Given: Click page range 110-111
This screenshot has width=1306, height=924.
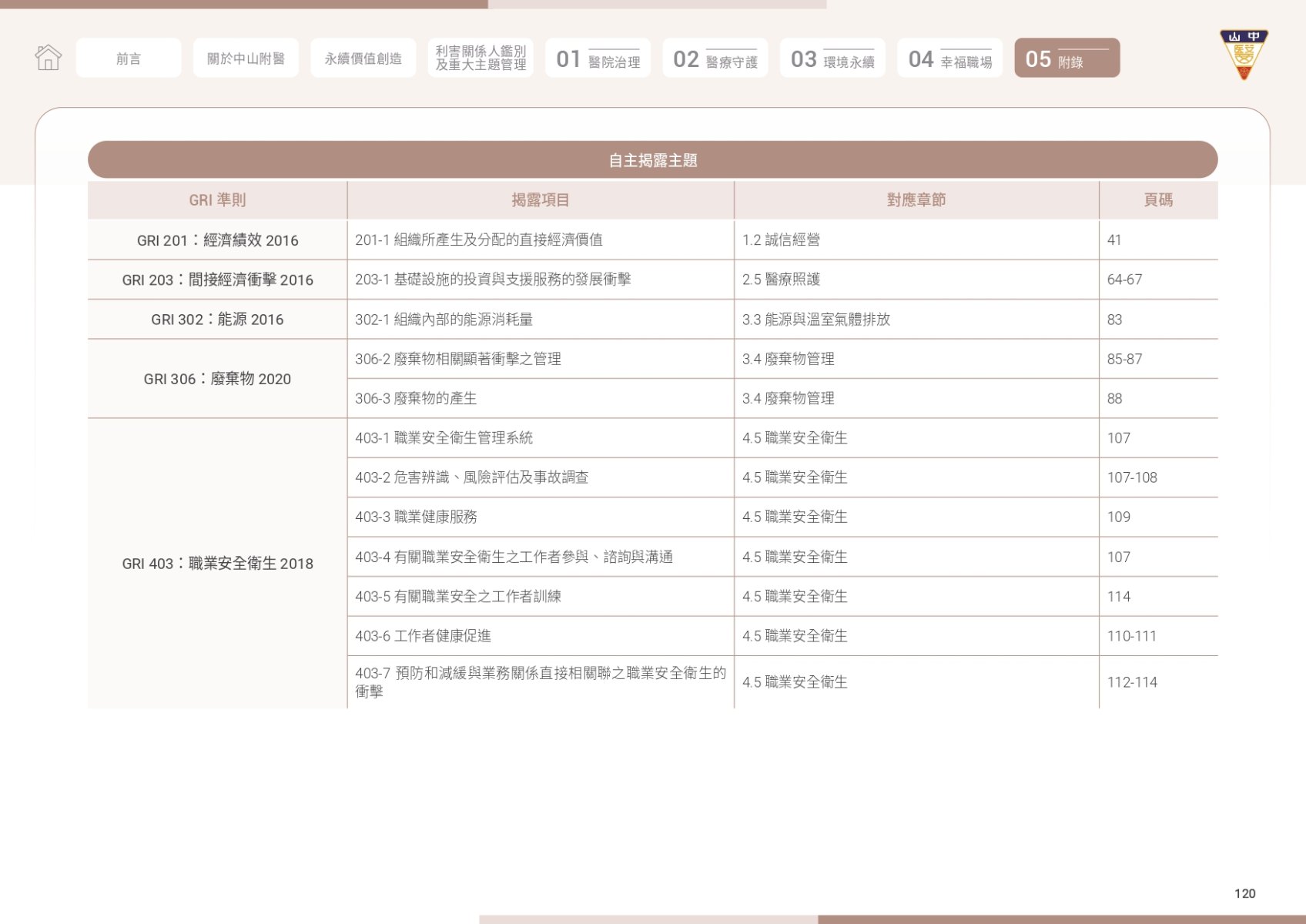Looking at the screenshot, I should 1132,636.
